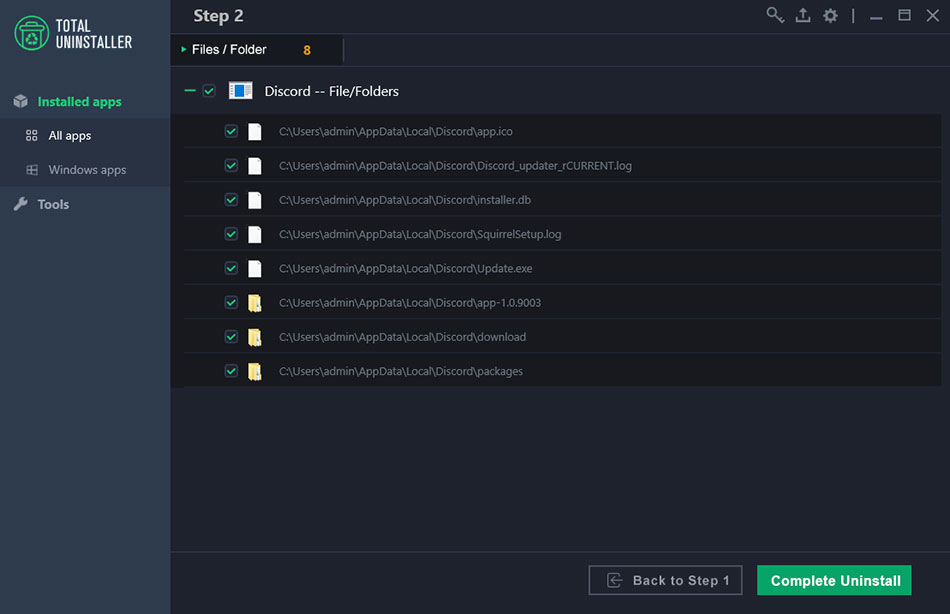Click the file icon beside app.ico

[254, 132]
